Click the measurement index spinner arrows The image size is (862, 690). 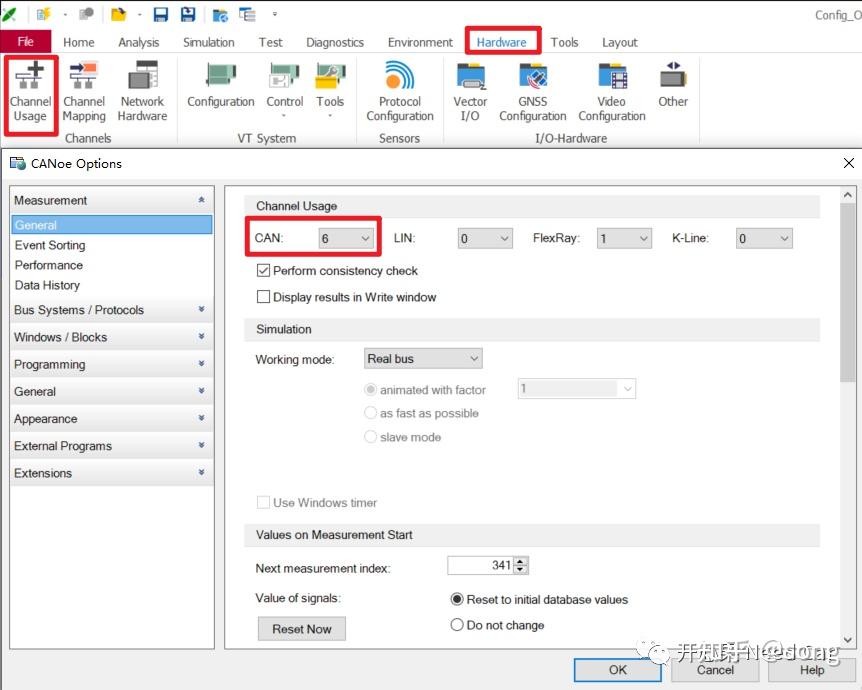point(521,565)
